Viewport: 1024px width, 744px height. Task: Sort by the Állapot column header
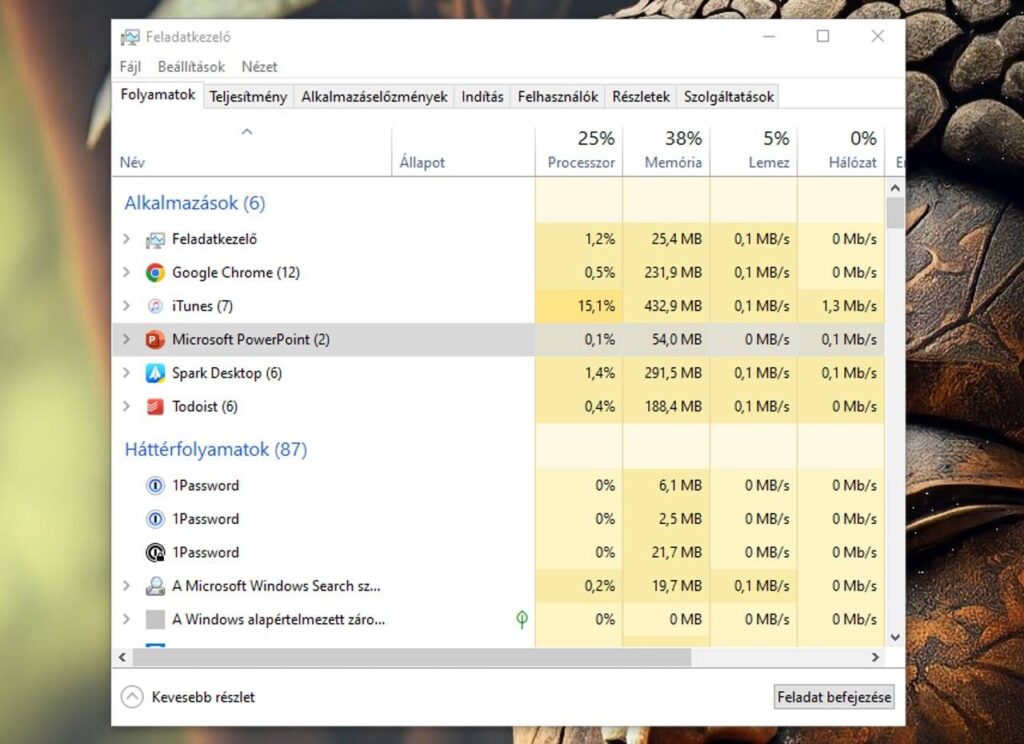(463, 151)
